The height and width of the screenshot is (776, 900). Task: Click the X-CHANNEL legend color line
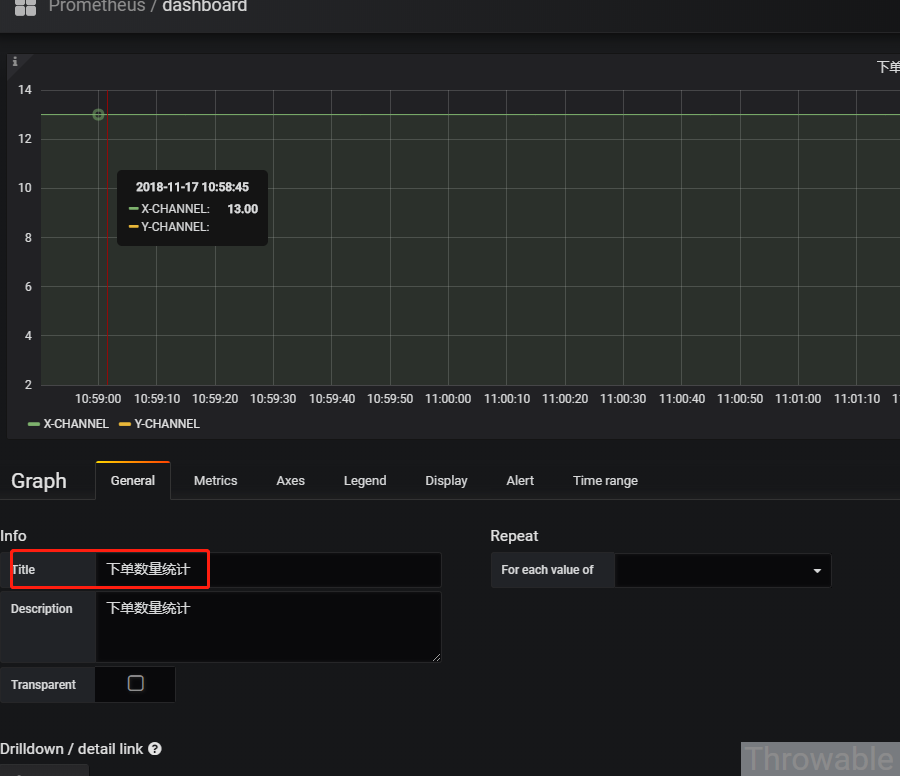34,424
